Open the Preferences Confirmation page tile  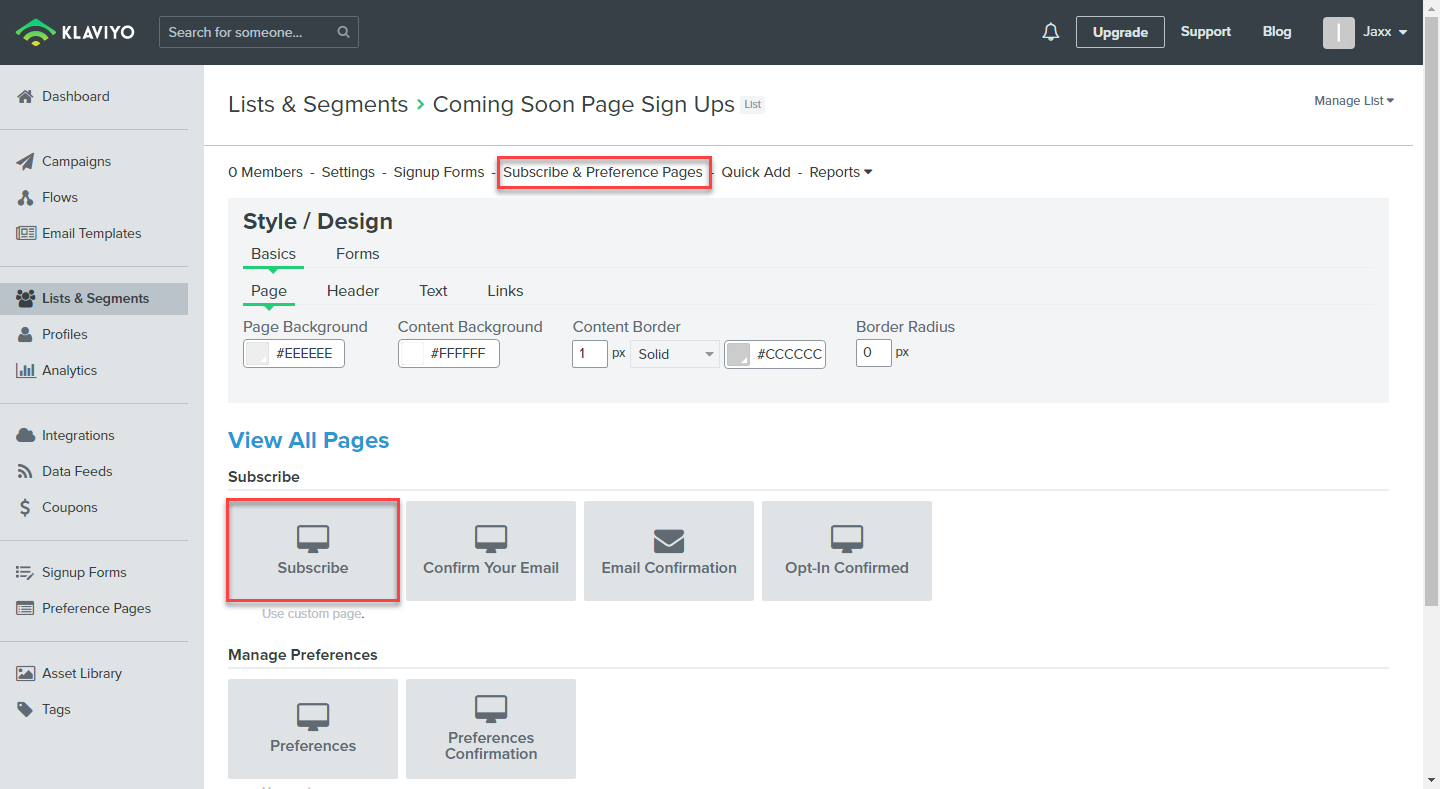(491, 729)
